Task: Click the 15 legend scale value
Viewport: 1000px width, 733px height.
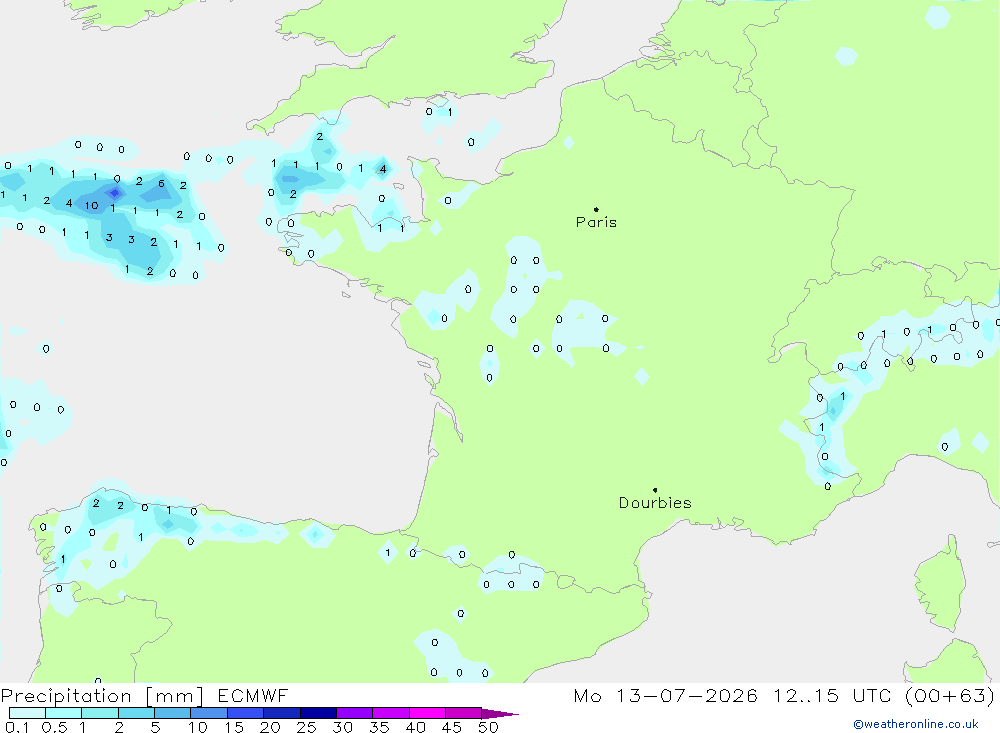Action: point(233,727)
